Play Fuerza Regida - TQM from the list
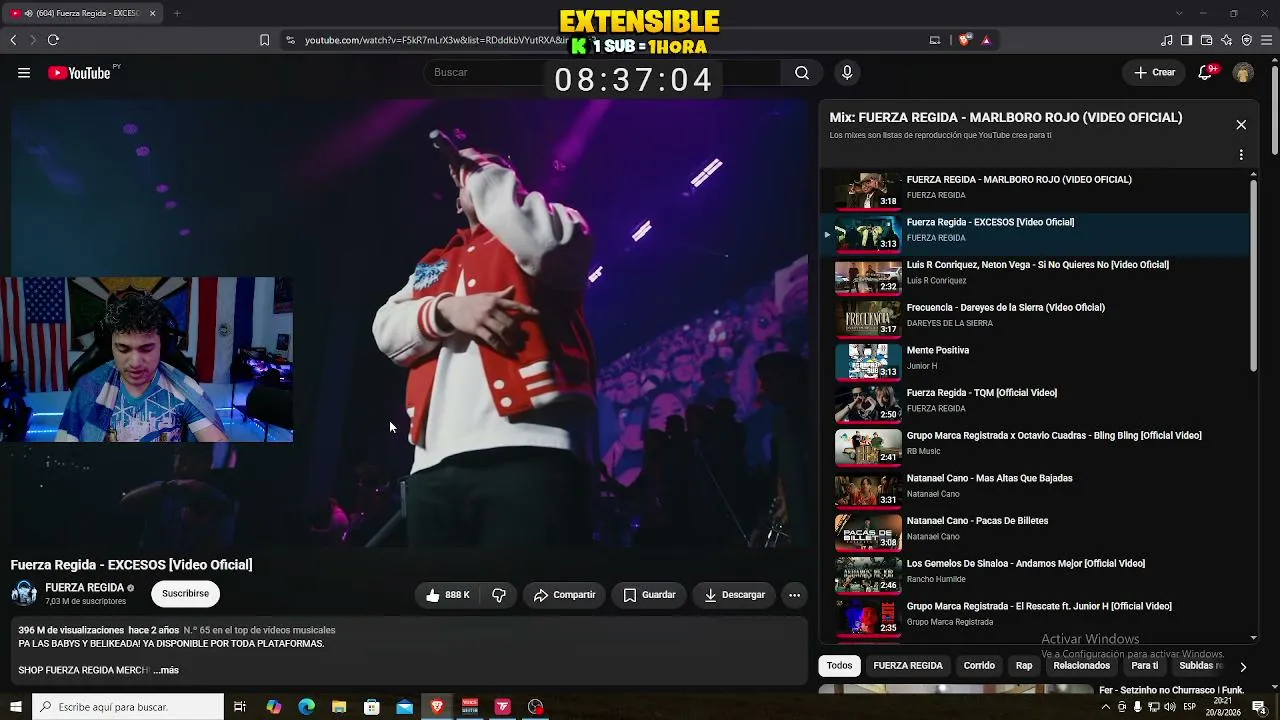This screenshot has height=720, width=1280. [1035, 403]
